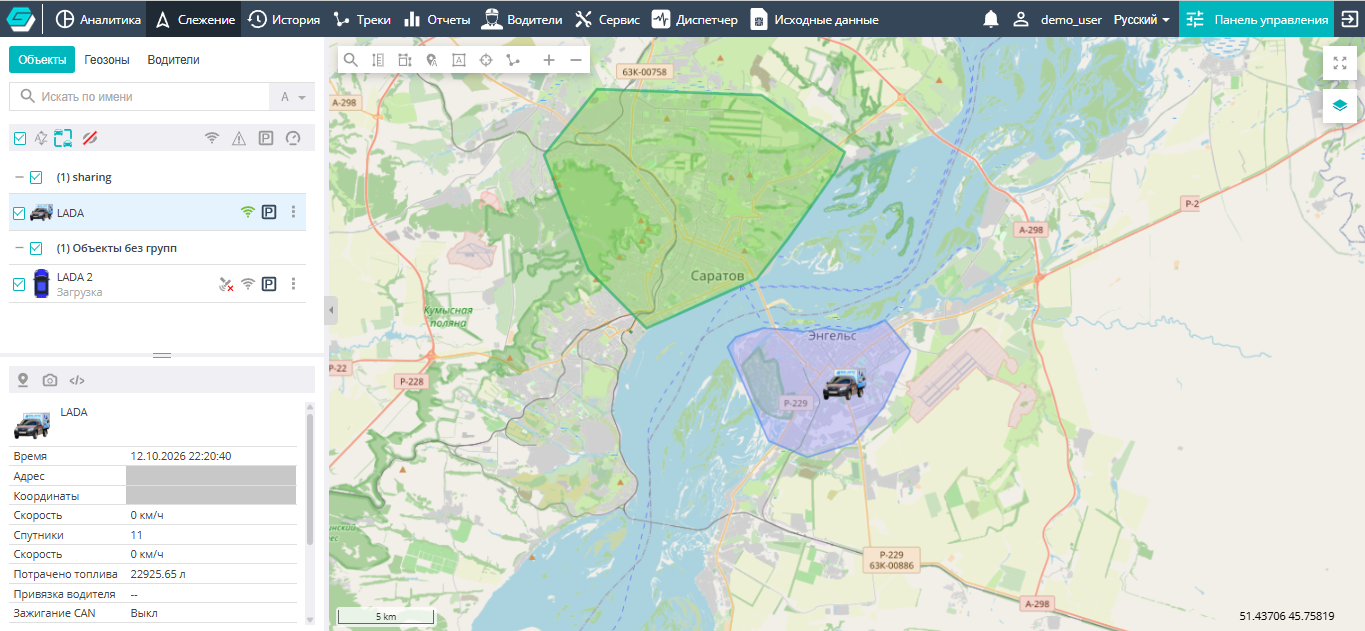Screen dimensions: 1365x631
Task: Go to Треки in the top menu
Action: pos(362,19)
